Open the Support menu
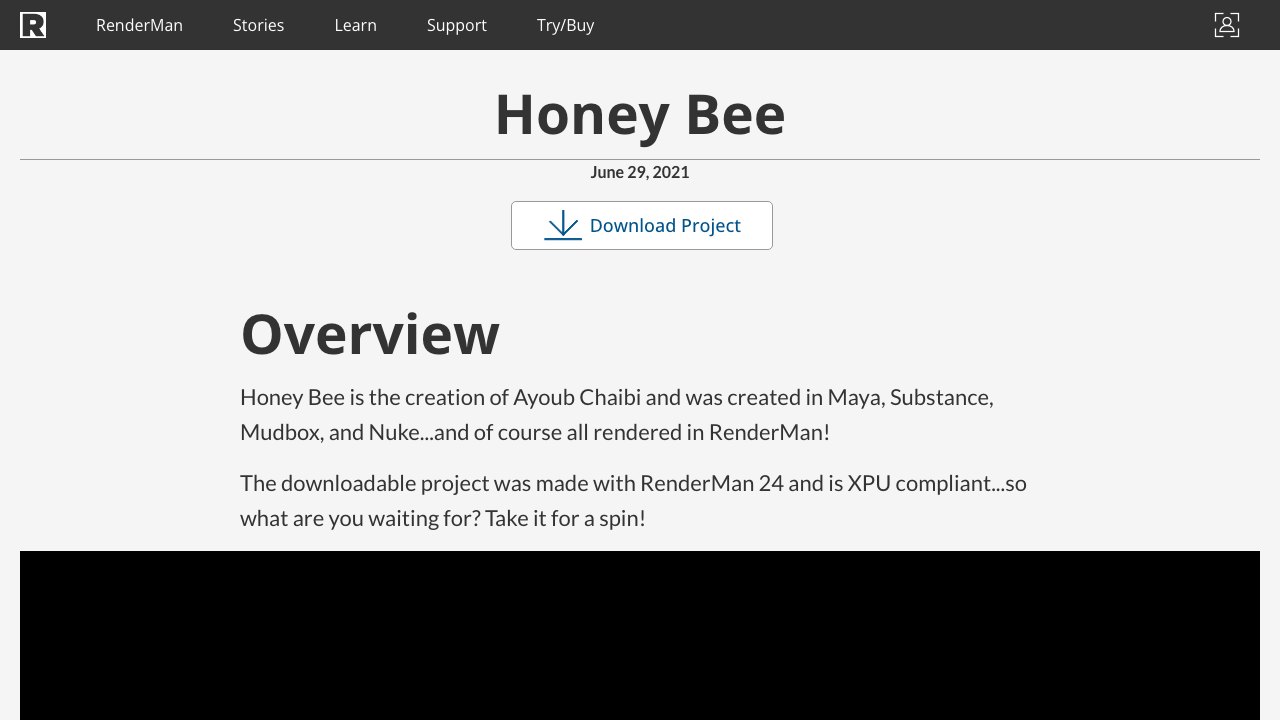This screenshot has height=720, width=1280. [456, 25]
